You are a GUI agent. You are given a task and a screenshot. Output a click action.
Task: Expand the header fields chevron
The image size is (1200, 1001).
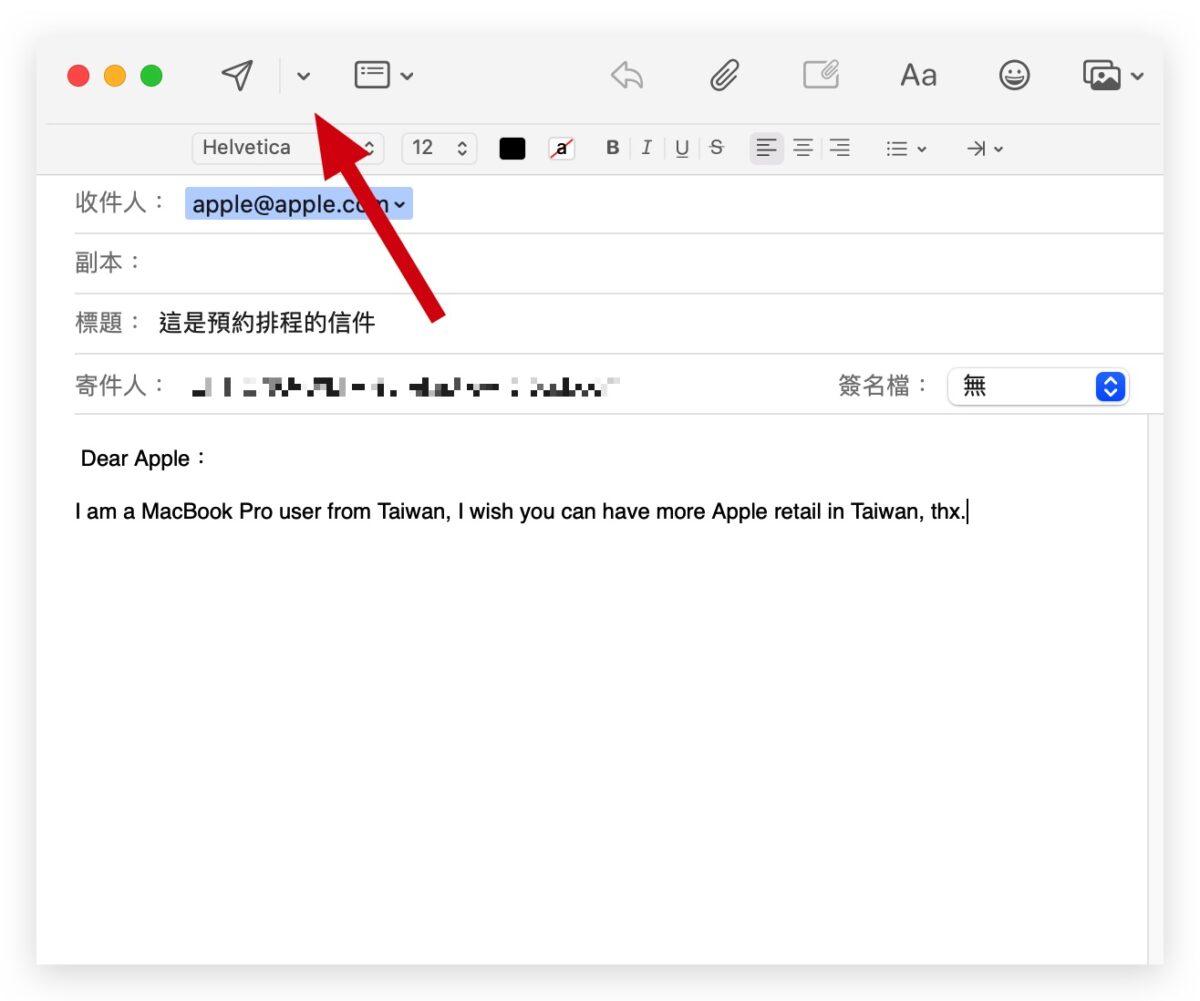pyautogui.click(x=407, y=76)
